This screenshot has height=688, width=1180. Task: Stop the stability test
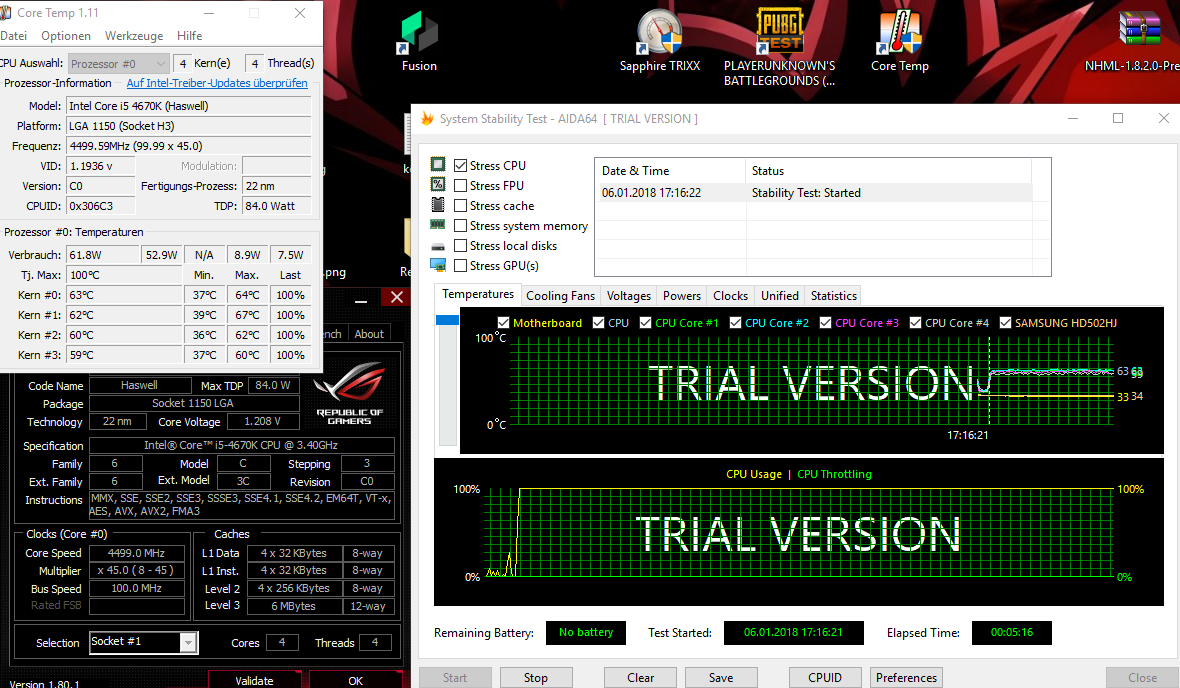[x=536, y=677]
